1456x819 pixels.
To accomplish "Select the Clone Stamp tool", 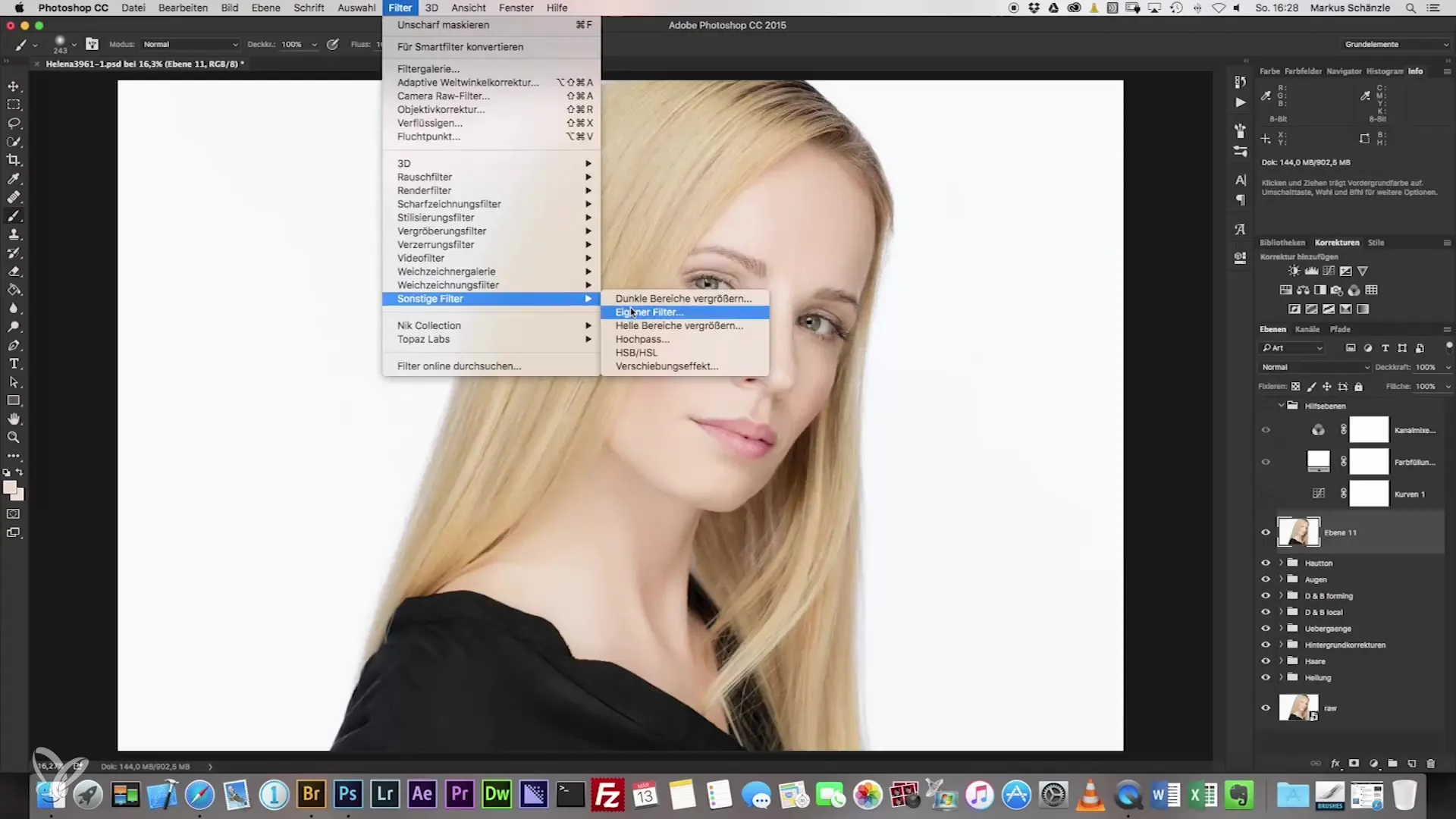I will coord(14,234).
